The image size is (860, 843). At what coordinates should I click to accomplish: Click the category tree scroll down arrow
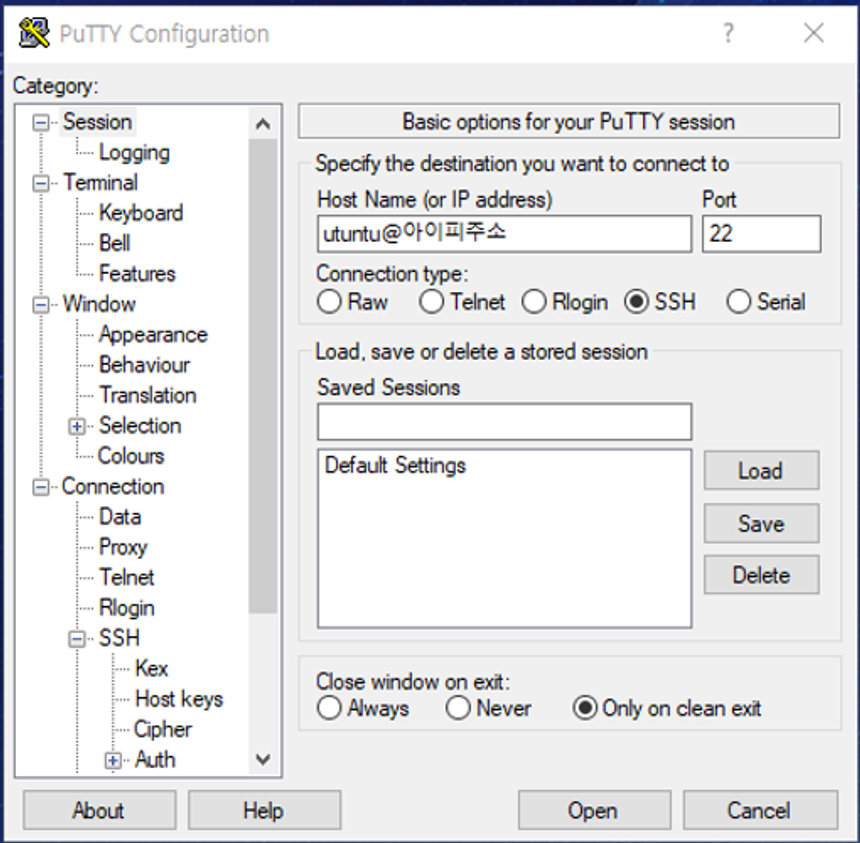(x=263, y=759)
